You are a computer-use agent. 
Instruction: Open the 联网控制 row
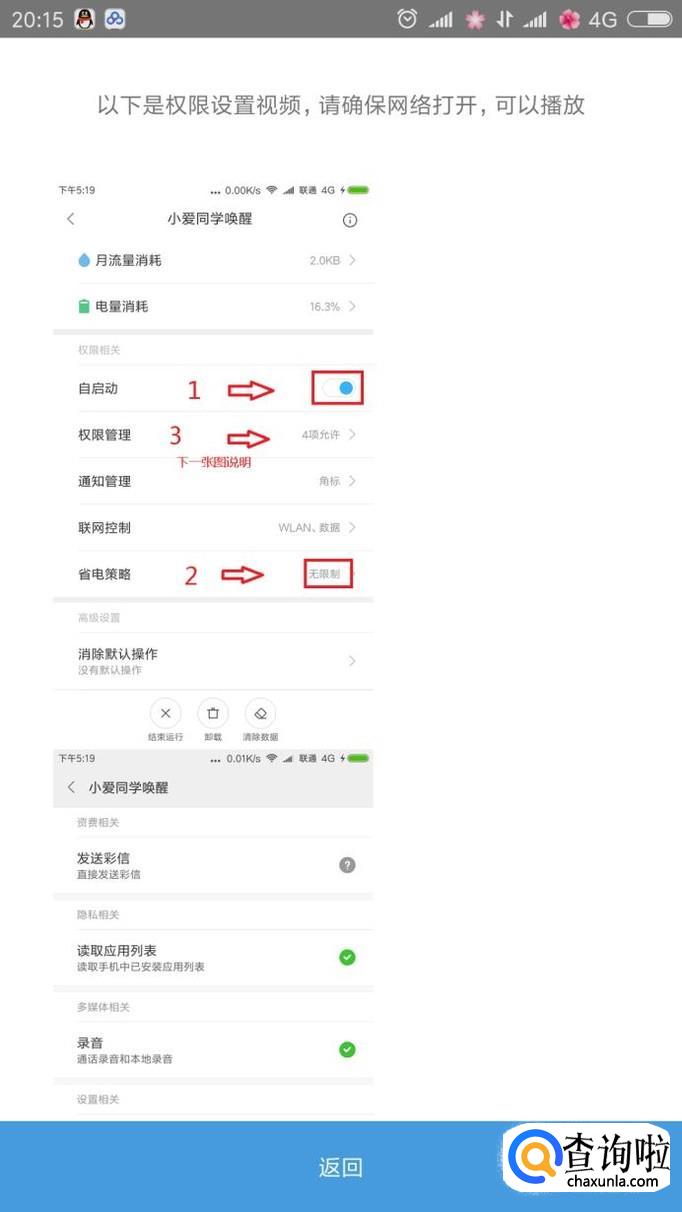pos(213,527)
